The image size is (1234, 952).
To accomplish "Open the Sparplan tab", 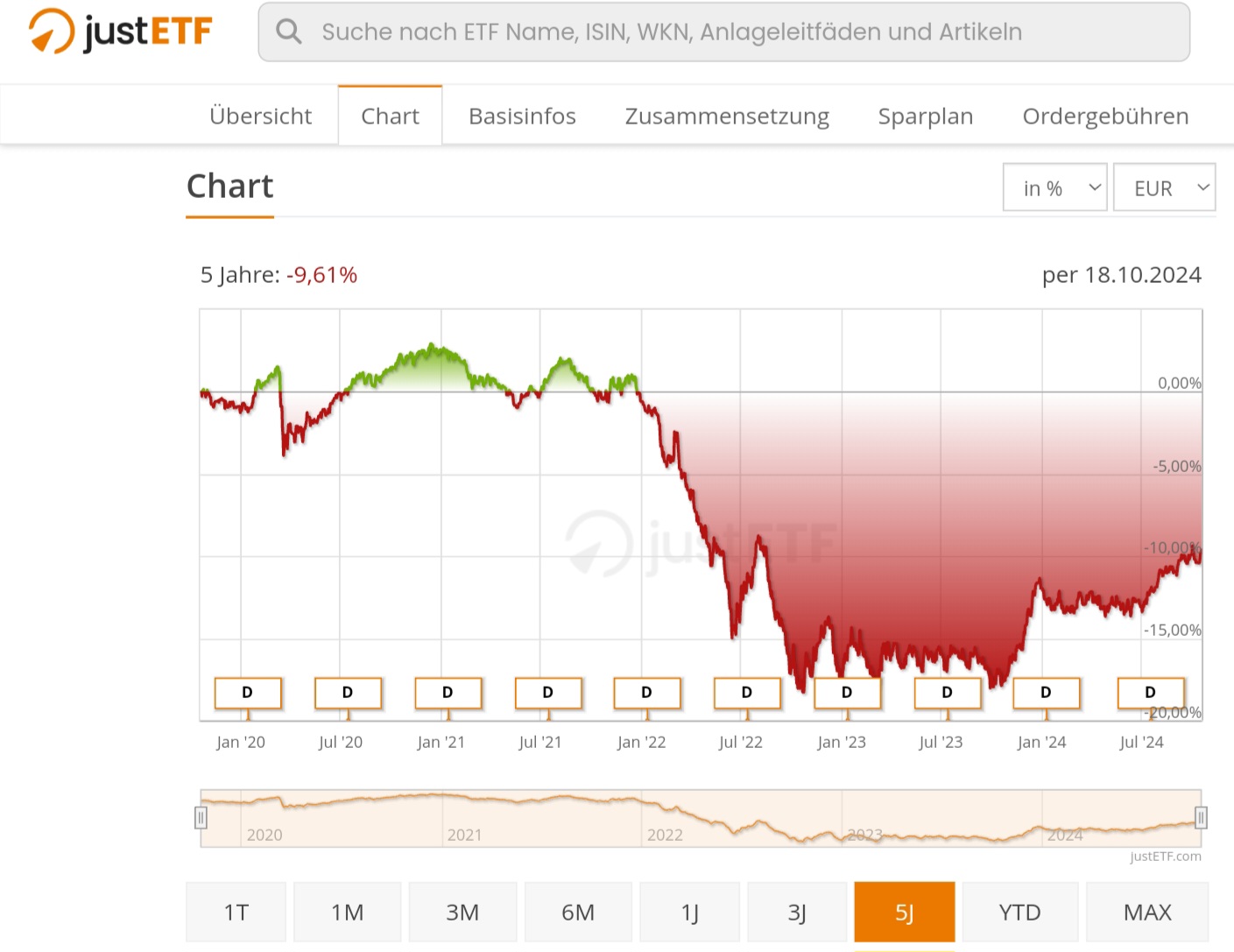I will point(926,116).
